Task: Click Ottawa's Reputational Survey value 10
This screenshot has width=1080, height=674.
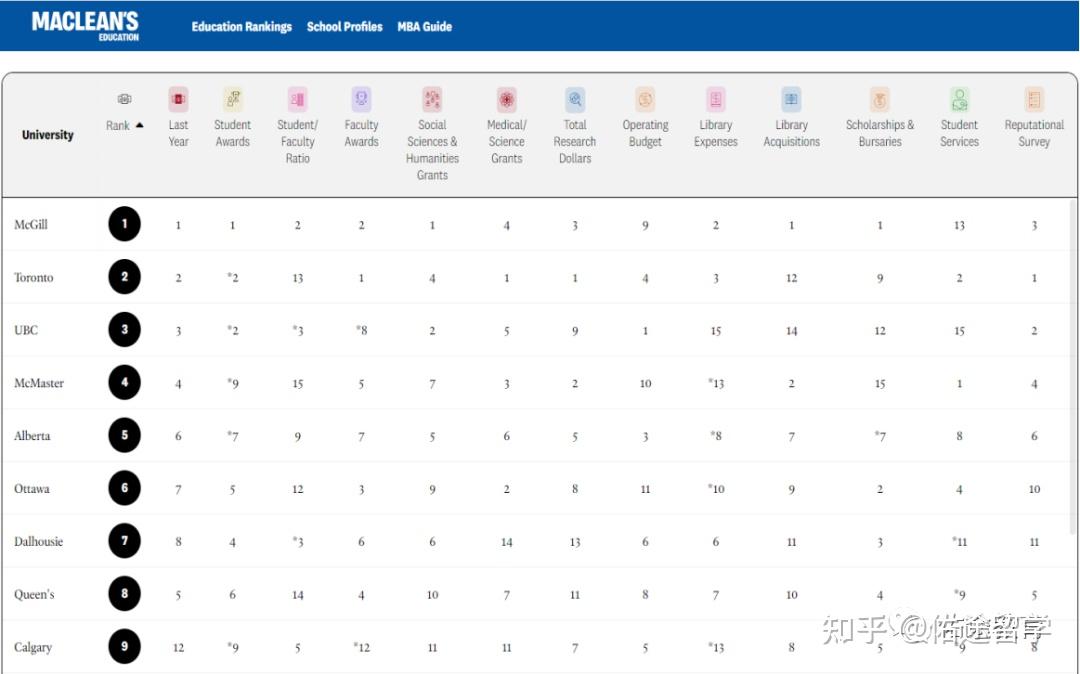Action: coord(1034,489)
